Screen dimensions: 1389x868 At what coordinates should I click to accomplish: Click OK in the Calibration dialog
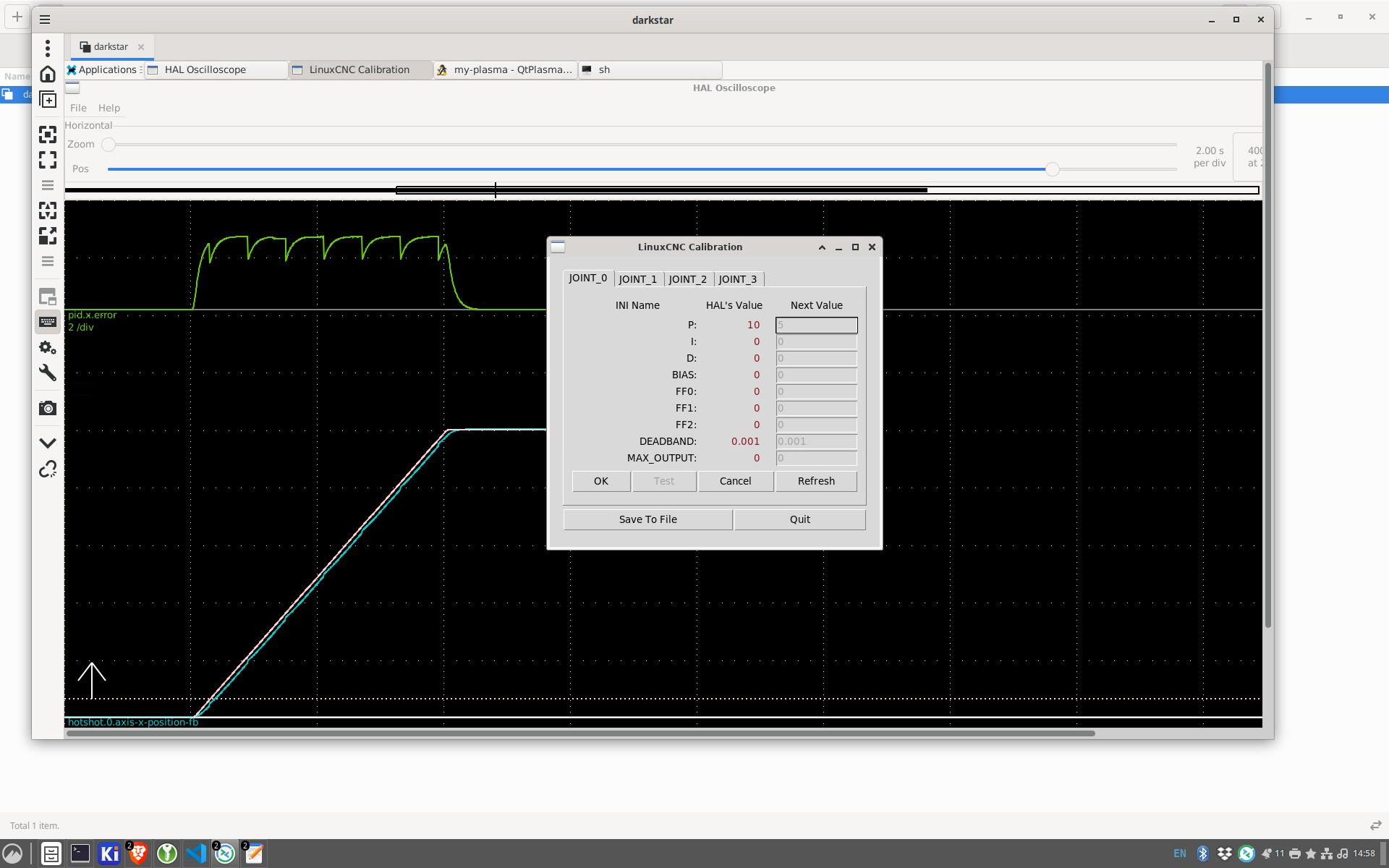pyautogui.click(x=601, y=482)
